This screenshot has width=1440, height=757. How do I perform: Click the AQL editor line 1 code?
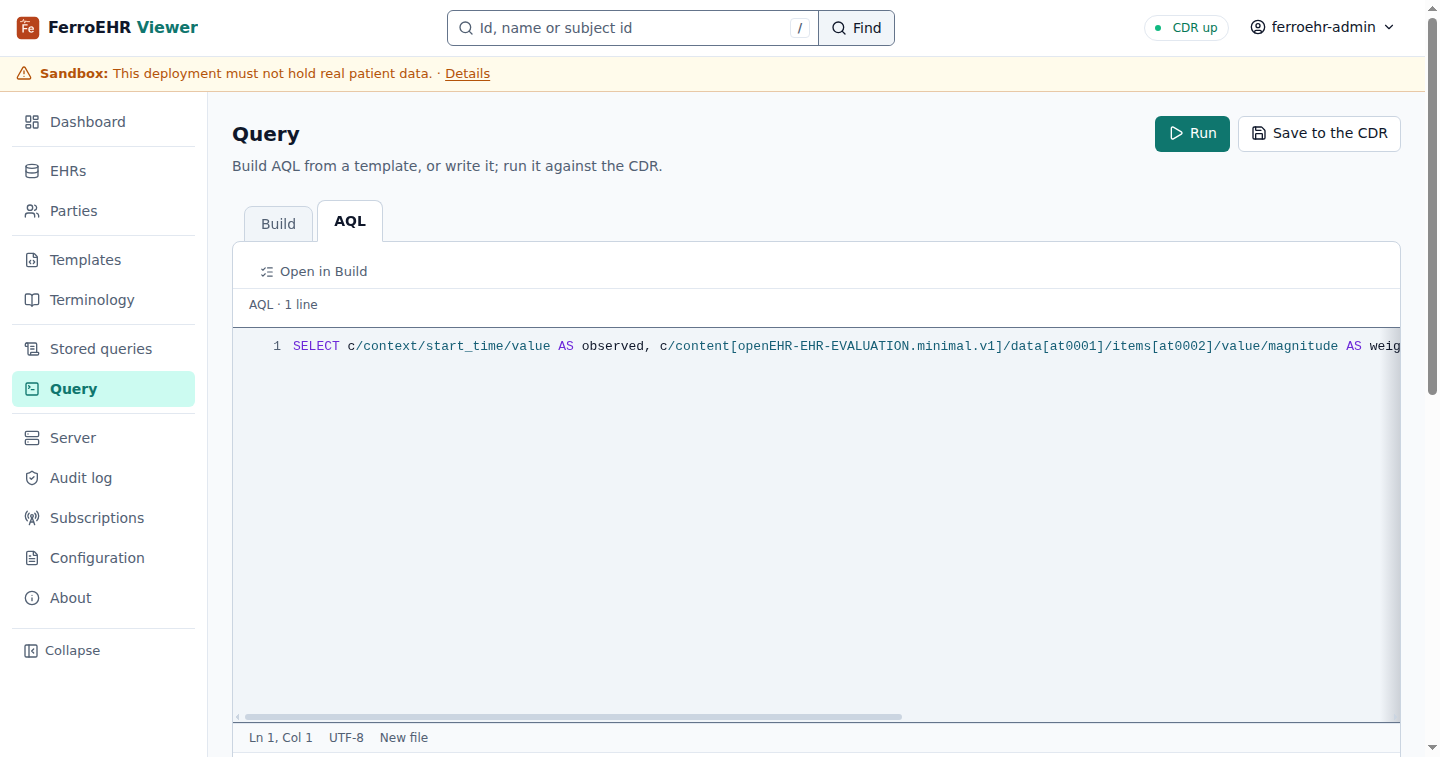846,346
